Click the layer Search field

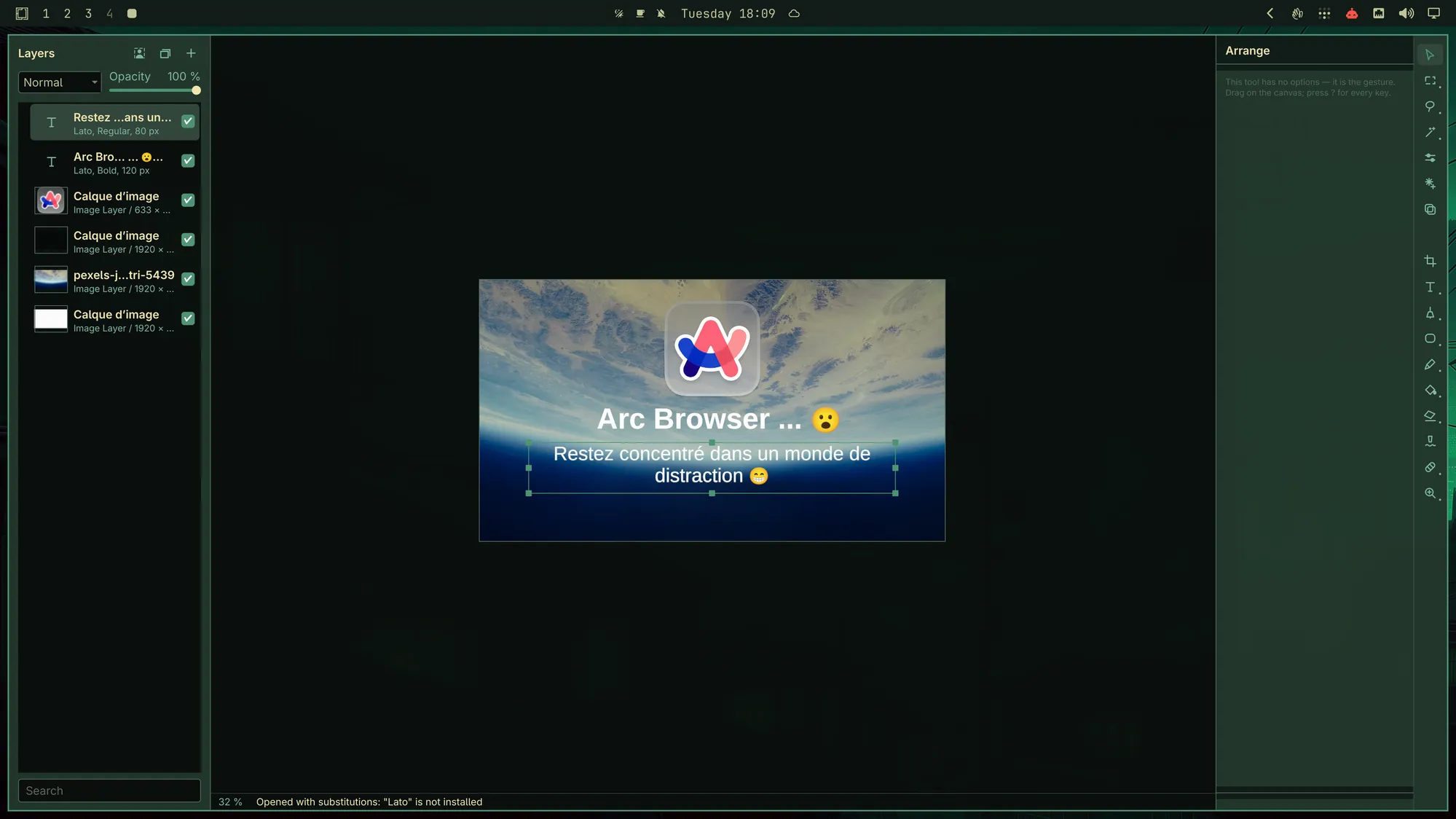pyautogui.click(x=109, y=791)
